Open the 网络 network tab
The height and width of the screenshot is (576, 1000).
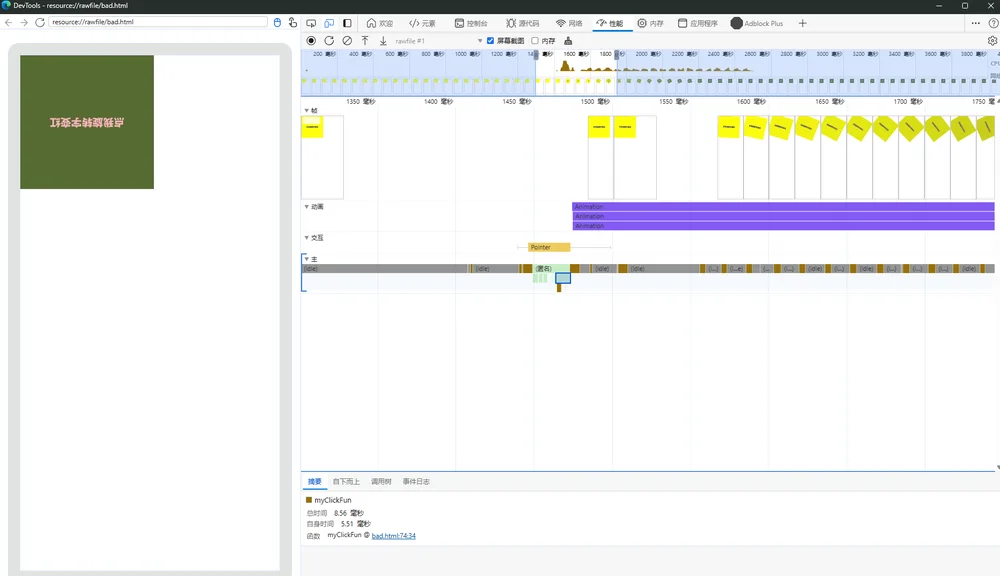pos(569,23)
